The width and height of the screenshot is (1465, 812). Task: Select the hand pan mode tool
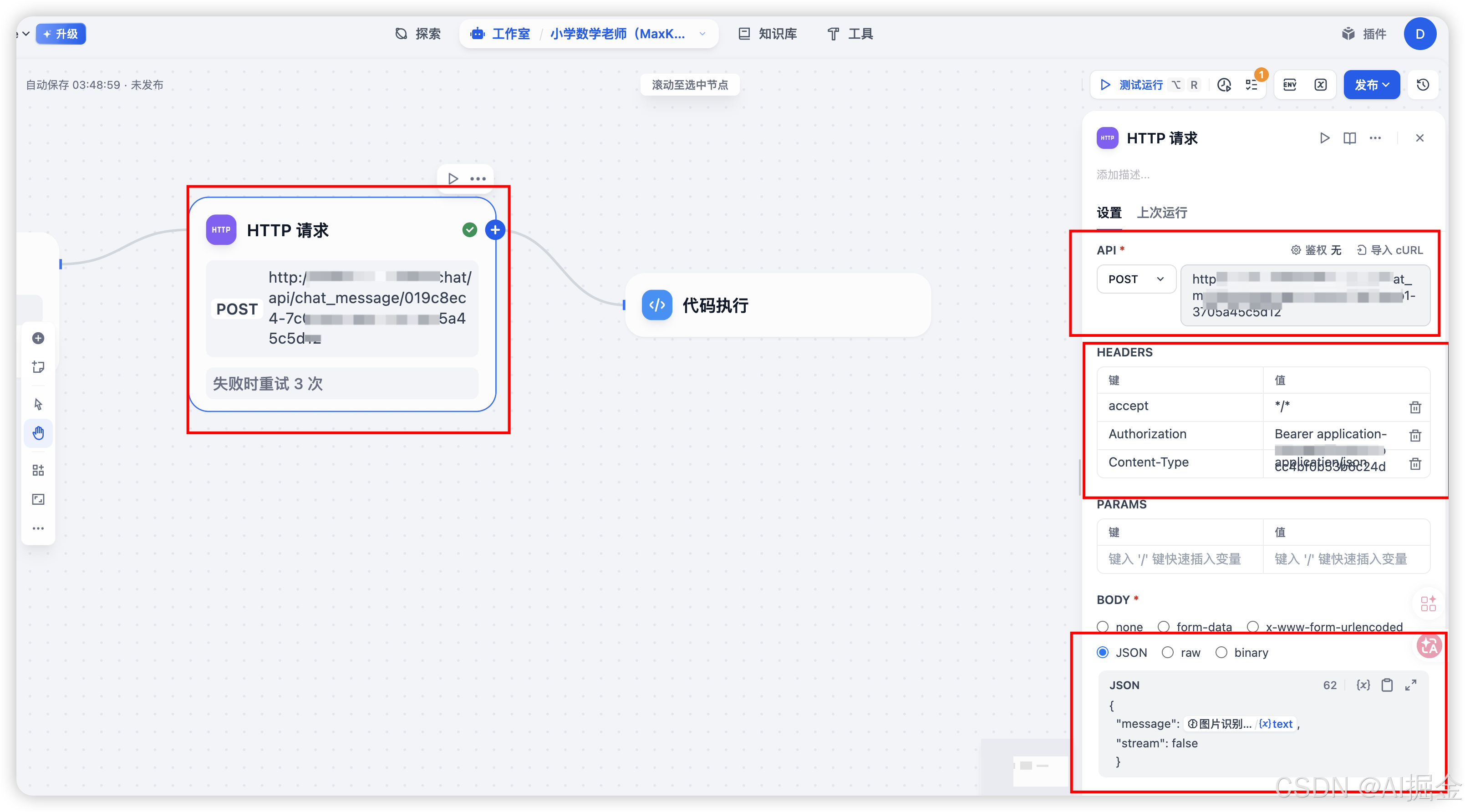38,433
